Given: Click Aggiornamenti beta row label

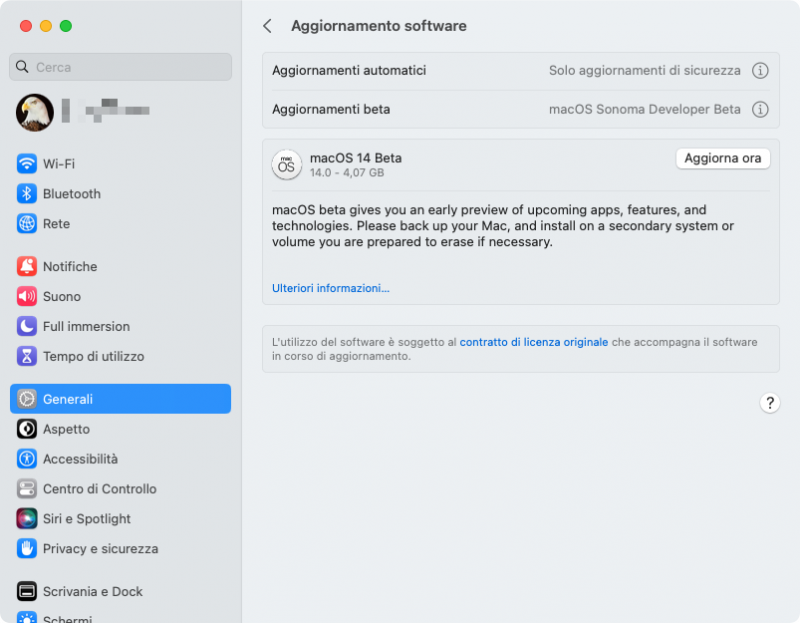Looking at the screenshot, I should [331, 109].
